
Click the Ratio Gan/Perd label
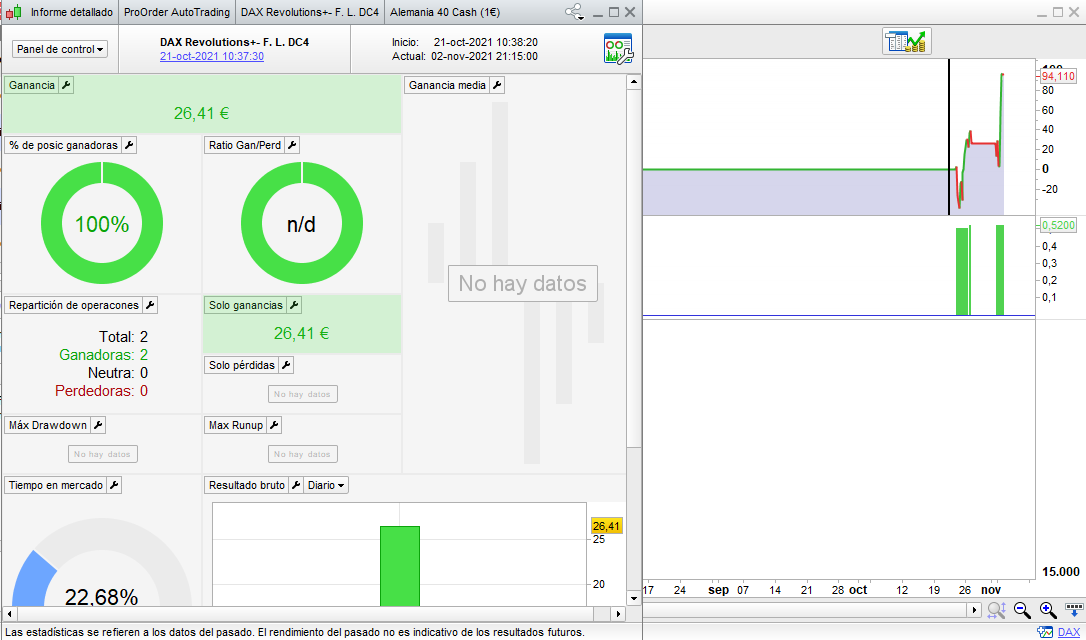[245, 145]
